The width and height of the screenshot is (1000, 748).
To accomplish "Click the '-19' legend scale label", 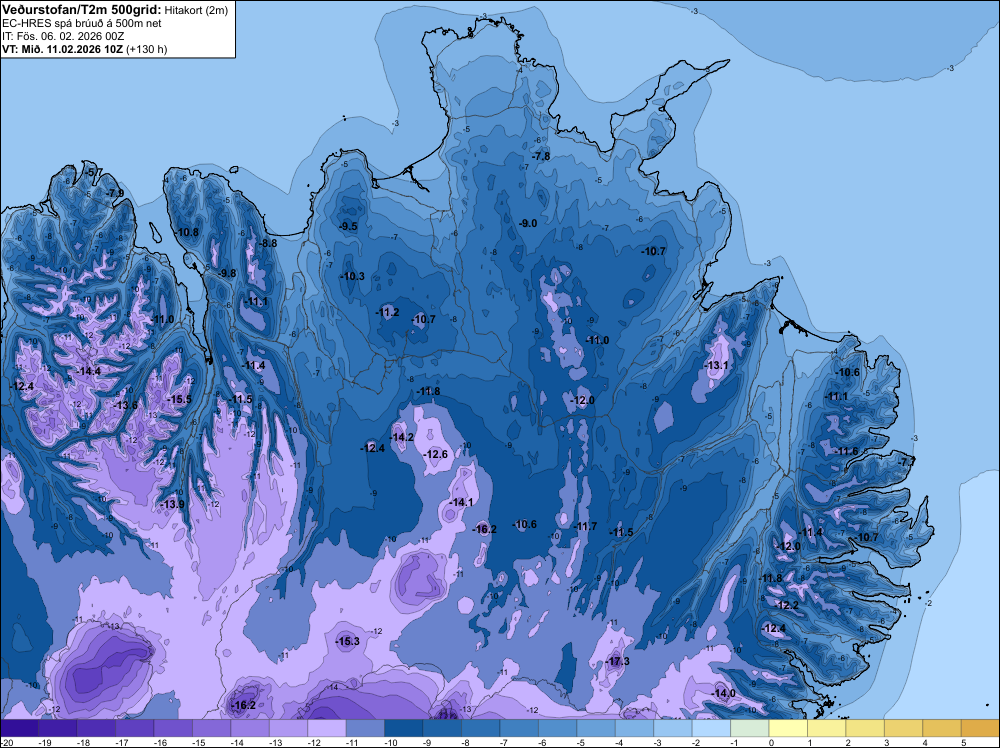I will pos(45,743).
